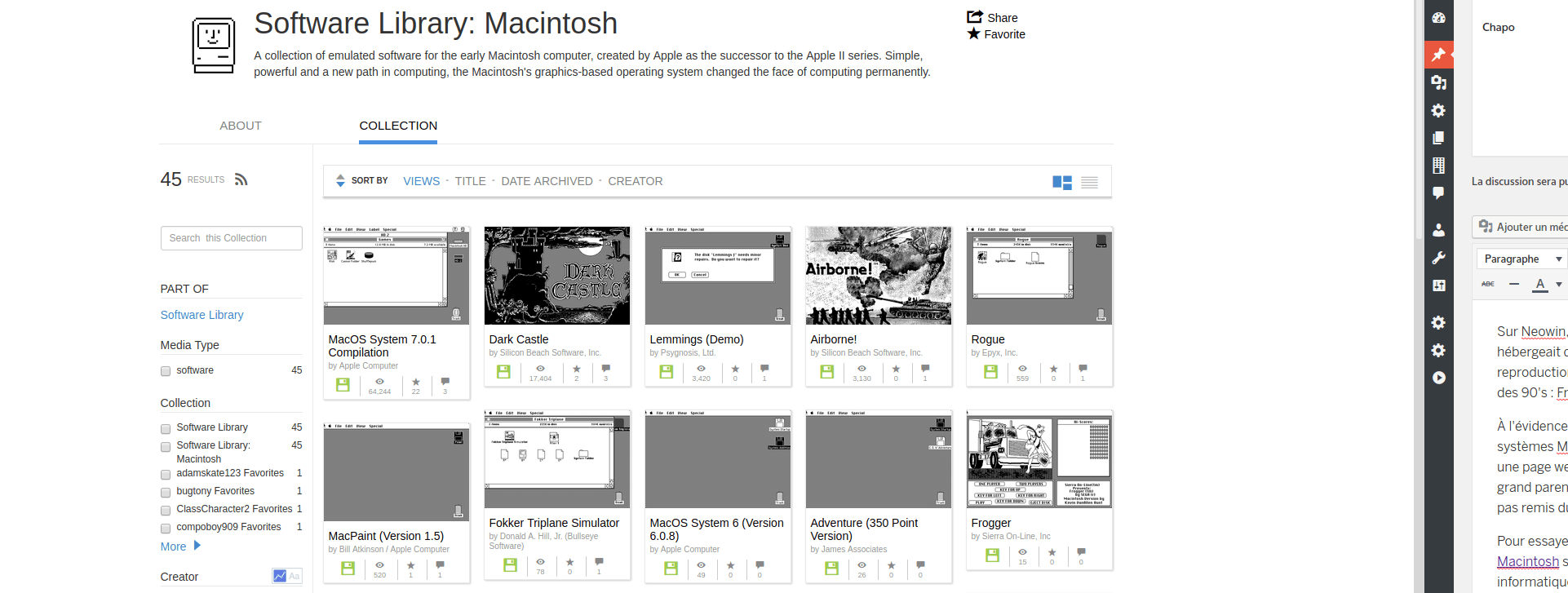Open the WordPress Posts pin icon

tap(1439, 55)
